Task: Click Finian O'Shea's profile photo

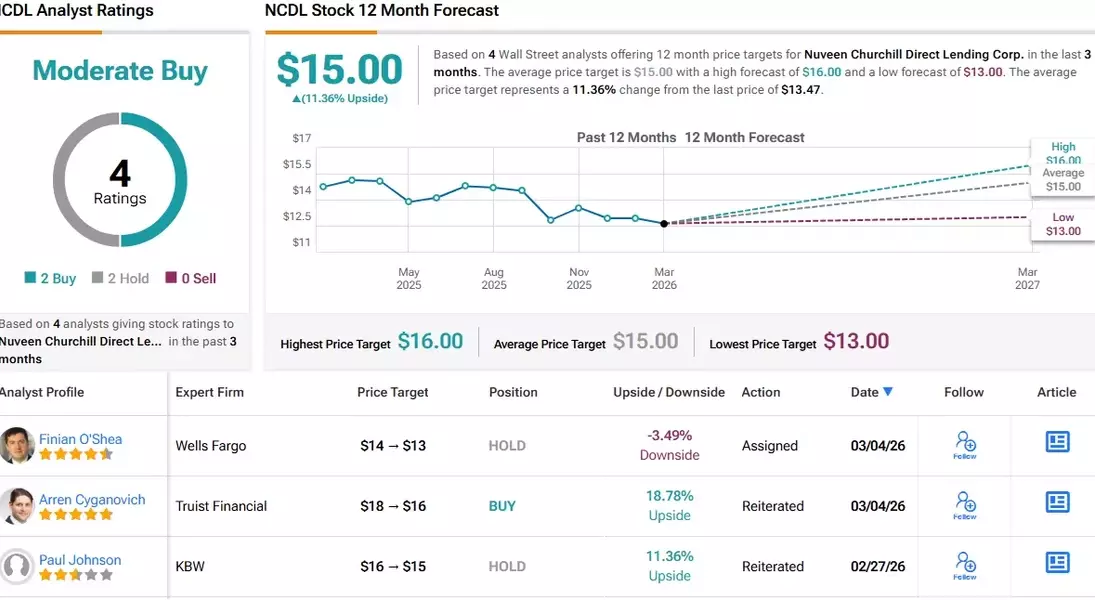Action: [17, 446]
